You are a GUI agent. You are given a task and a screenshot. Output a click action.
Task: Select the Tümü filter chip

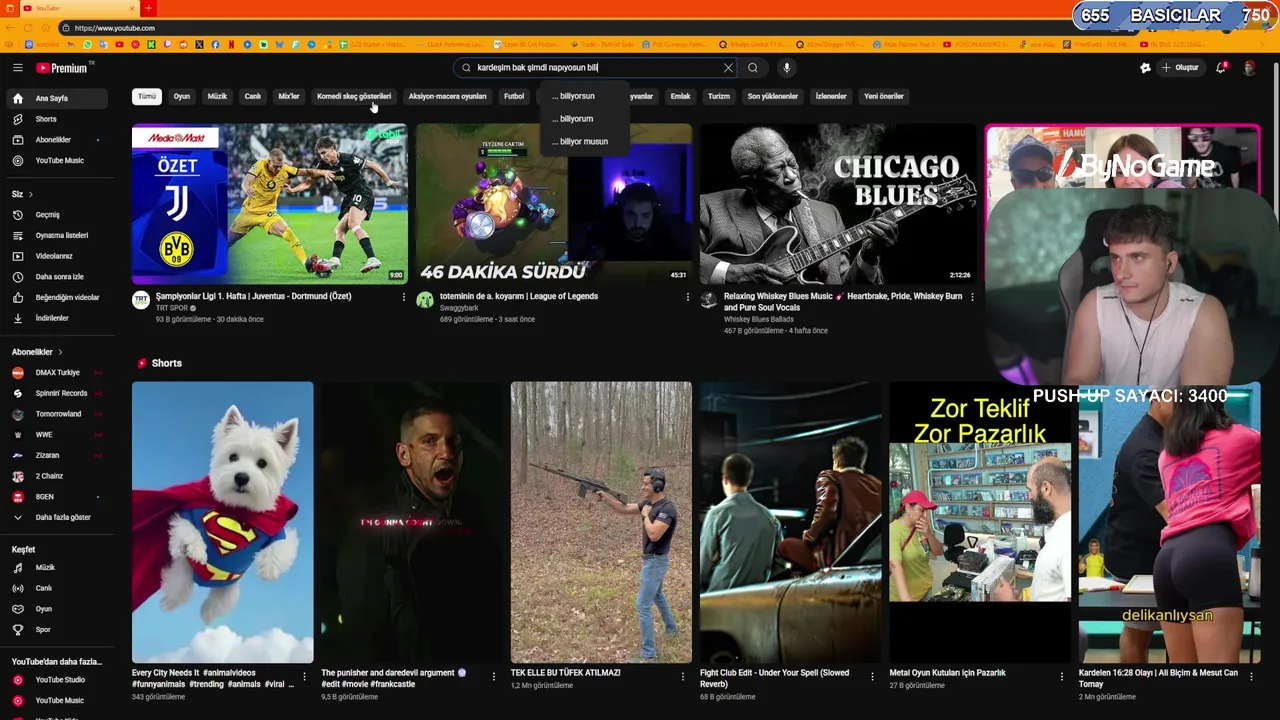point(147,96)
